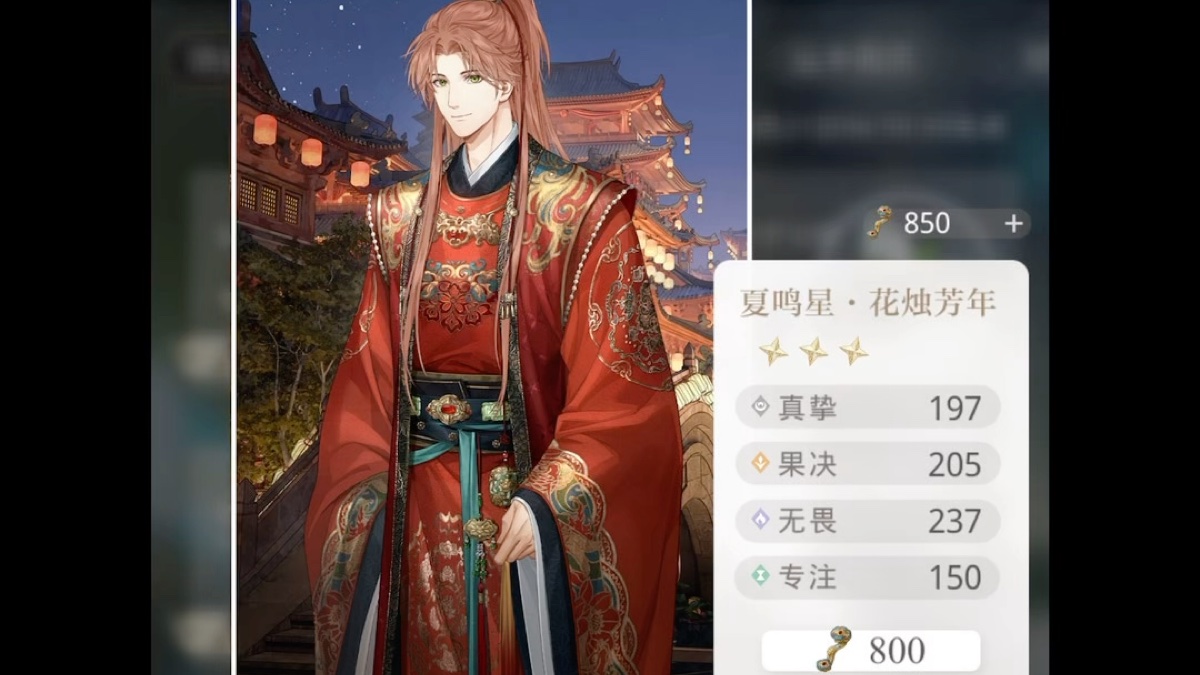
Task: Click the purple 无畏 attribute icon
Action: tap(759, 520)
